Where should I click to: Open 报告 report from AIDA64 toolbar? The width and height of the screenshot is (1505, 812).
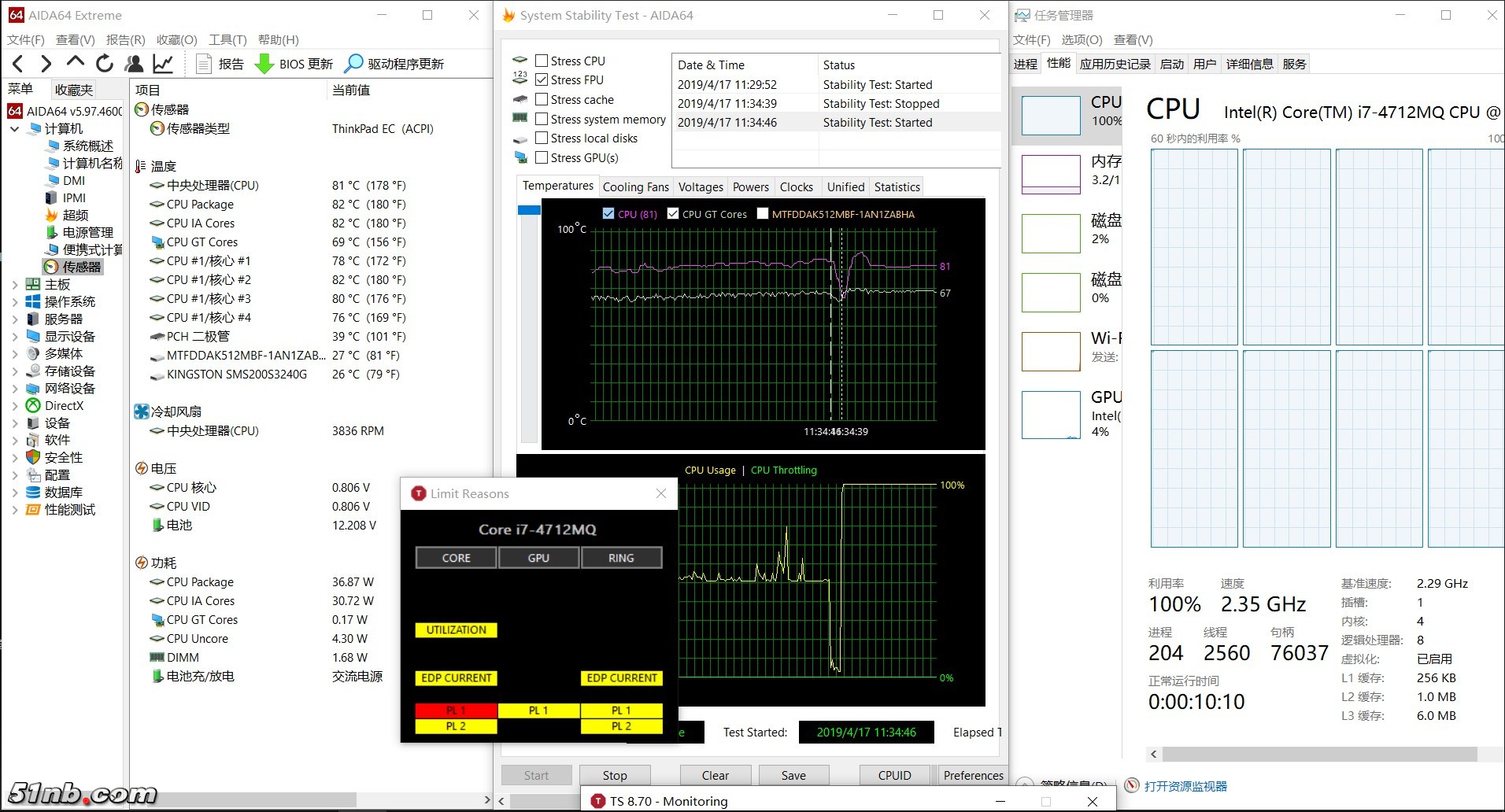coord(220,64)
